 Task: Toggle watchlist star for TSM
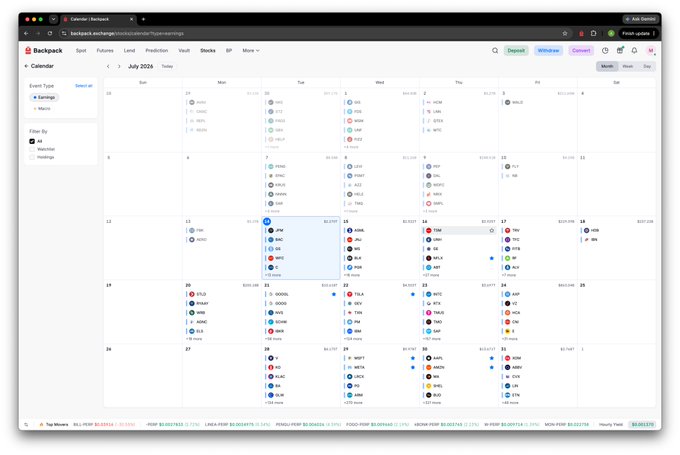click(x=492, y=230)
